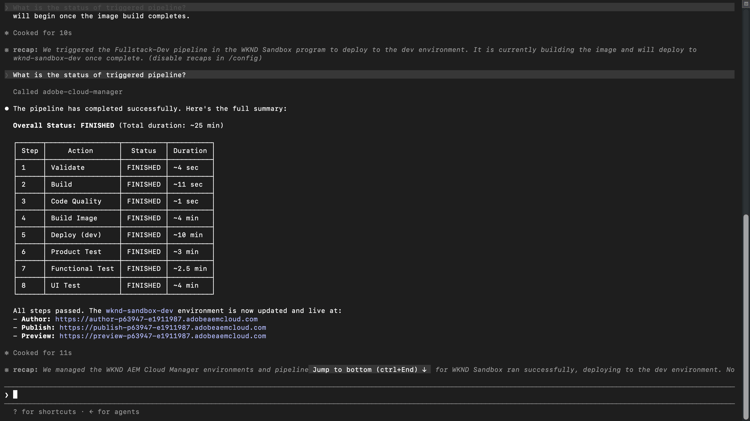Click the terminal prompt input field

click(x=369, y=395)
